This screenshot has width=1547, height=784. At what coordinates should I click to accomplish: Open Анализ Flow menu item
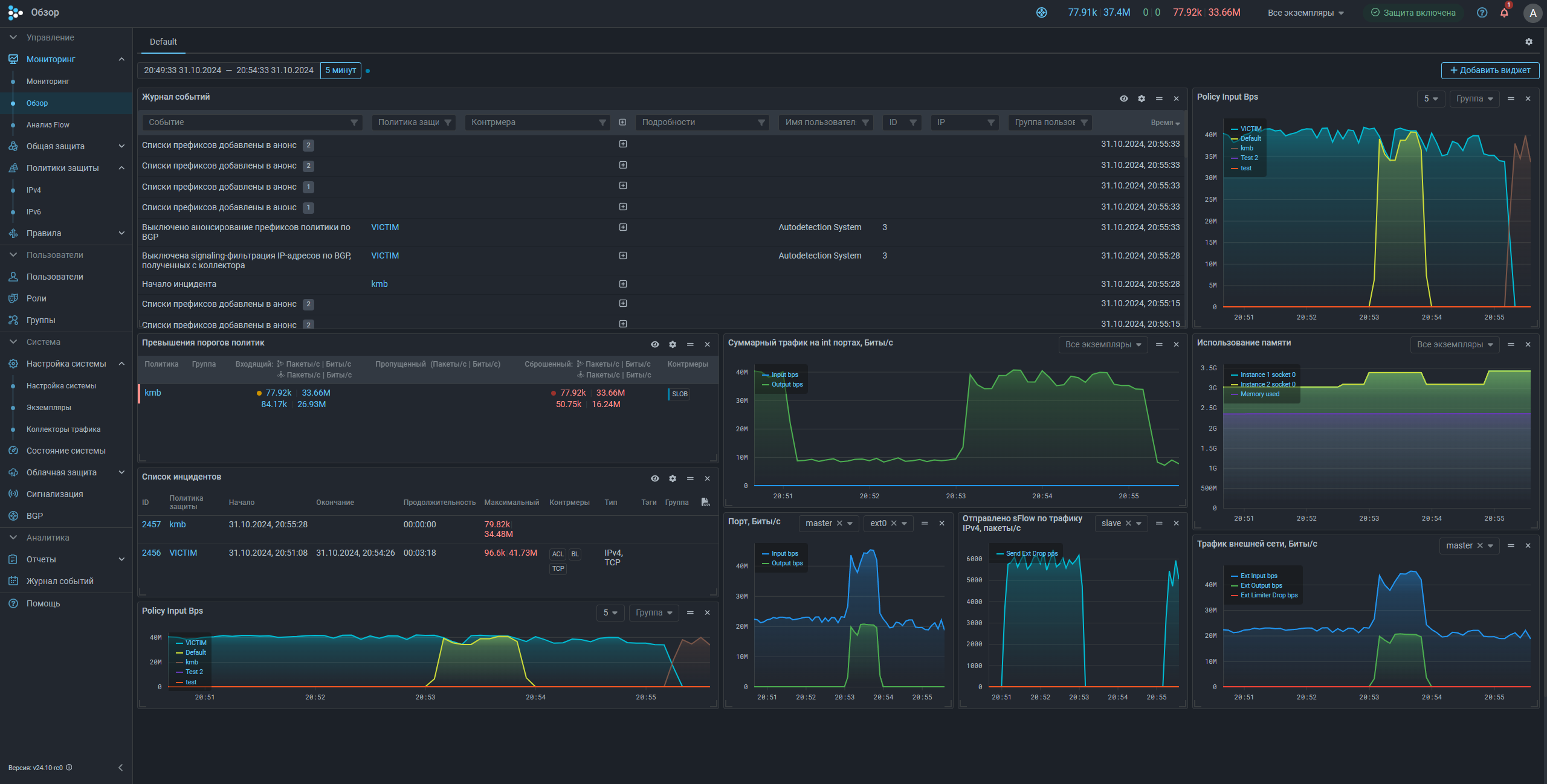coord(48,124)
